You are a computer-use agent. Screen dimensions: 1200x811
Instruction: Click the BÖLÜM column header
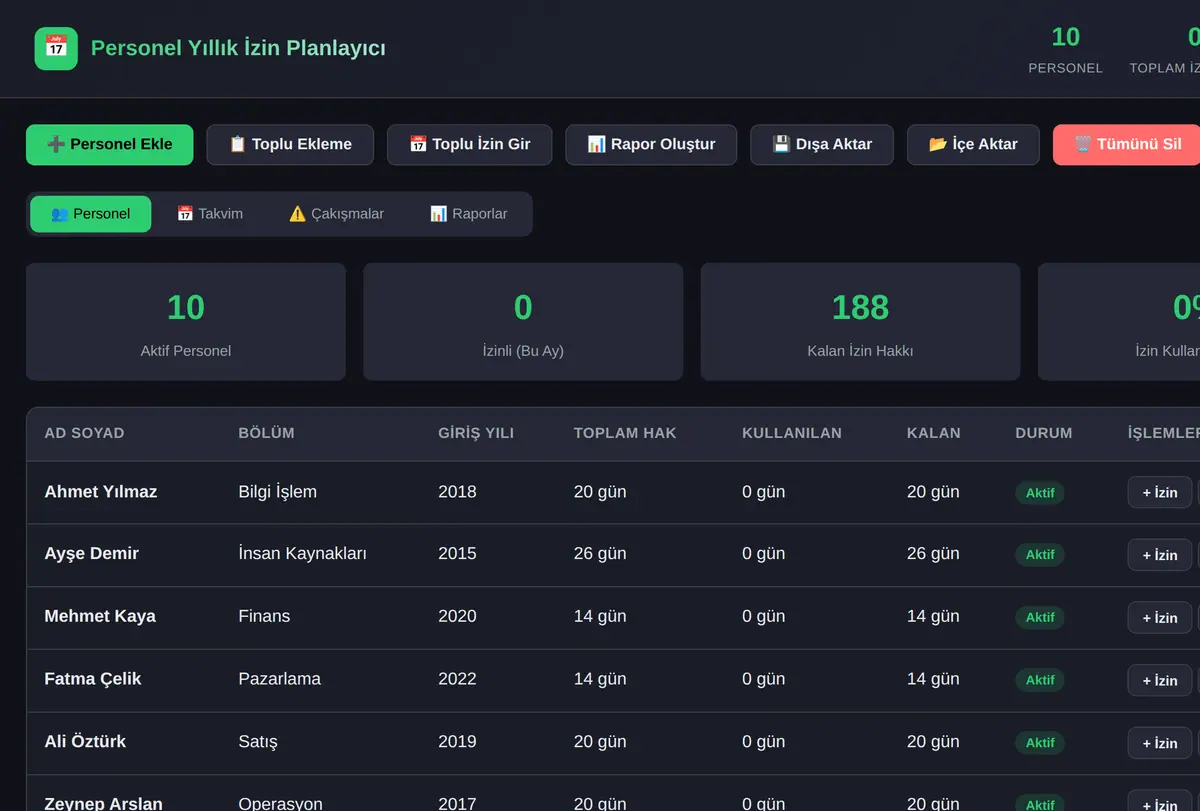[267, 433]
